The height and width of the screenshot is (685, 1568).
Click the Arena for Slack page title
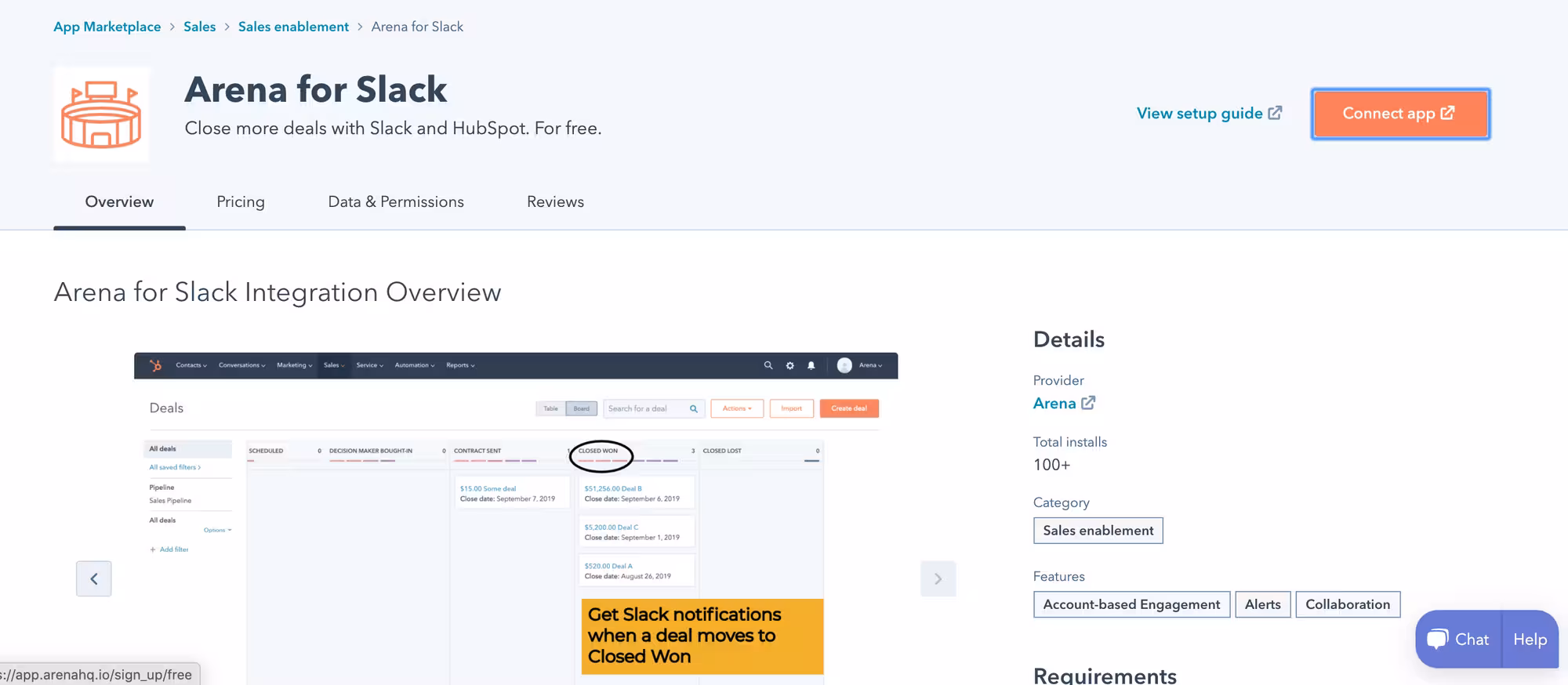tap(316, 89)
